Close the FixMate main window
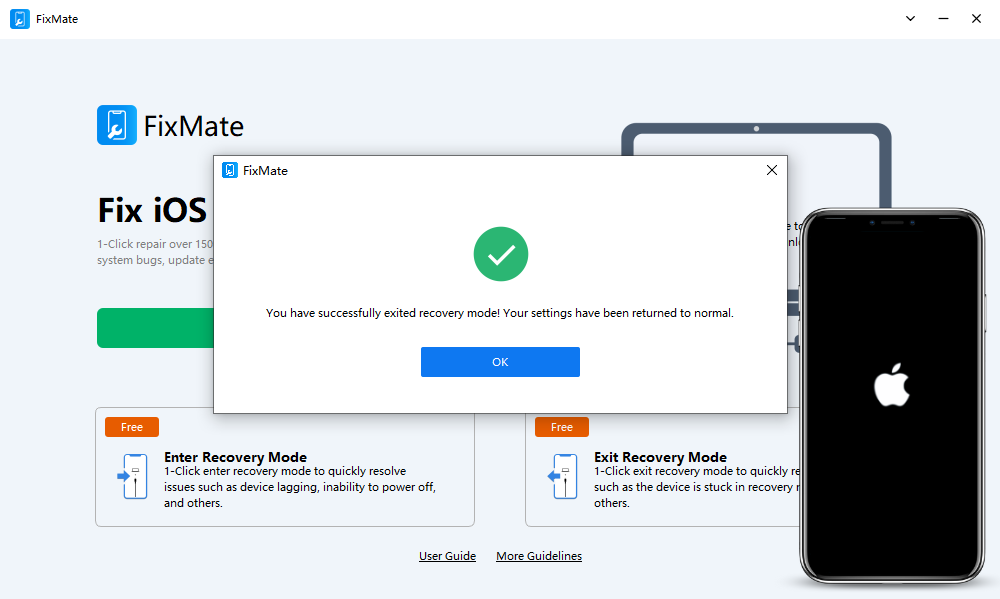 [x=976, y=18]
